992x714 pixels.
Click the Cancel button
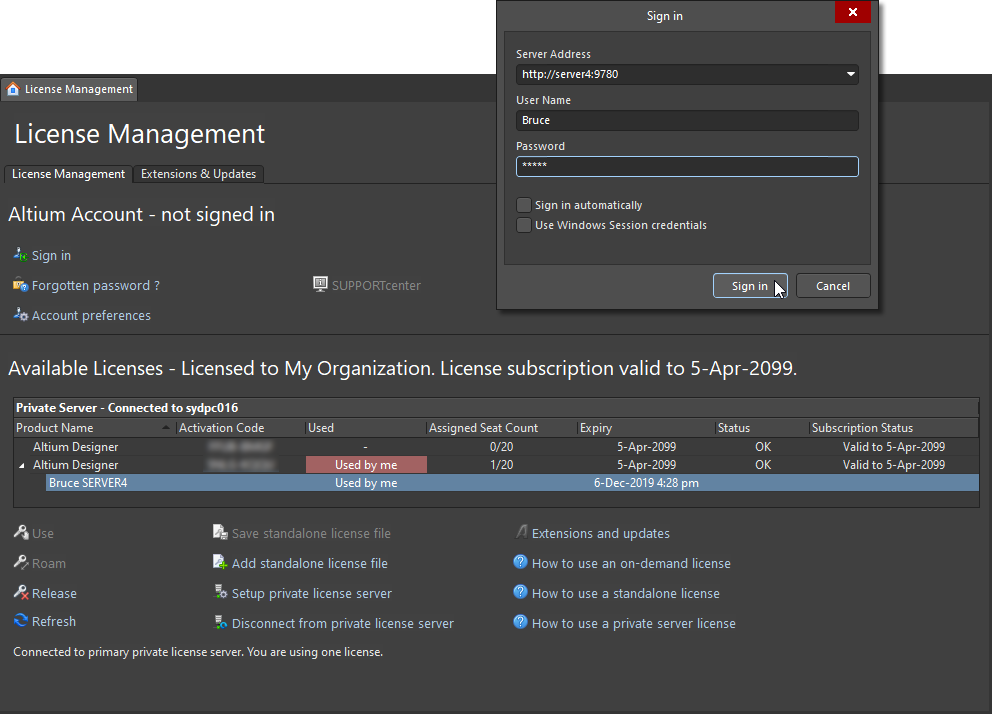(x=832, y=286)
